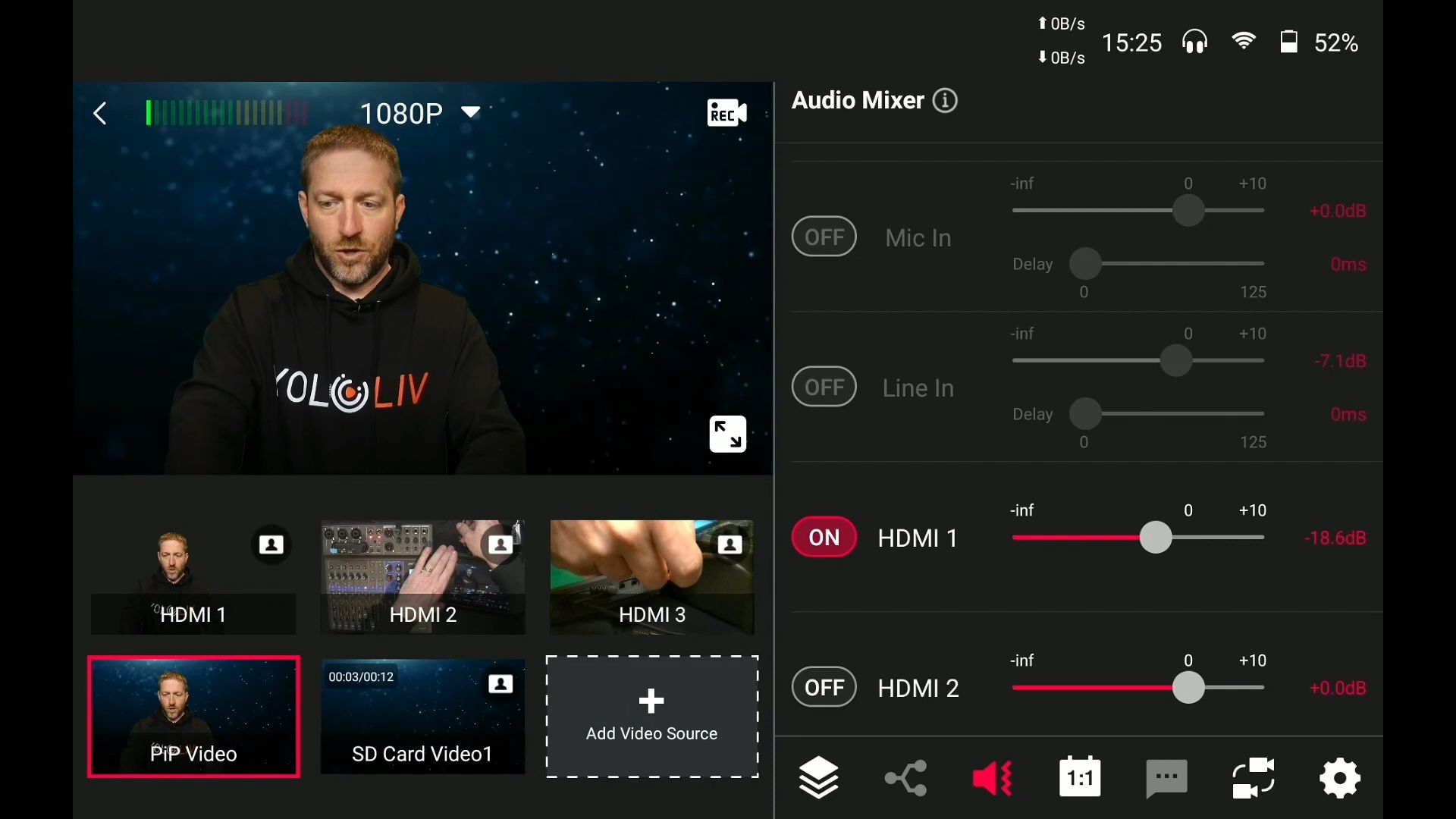The height and width of the screenshot is (819, 1456).
Task: Select PiP Video thumbnail
Action: tap(192, 716)
